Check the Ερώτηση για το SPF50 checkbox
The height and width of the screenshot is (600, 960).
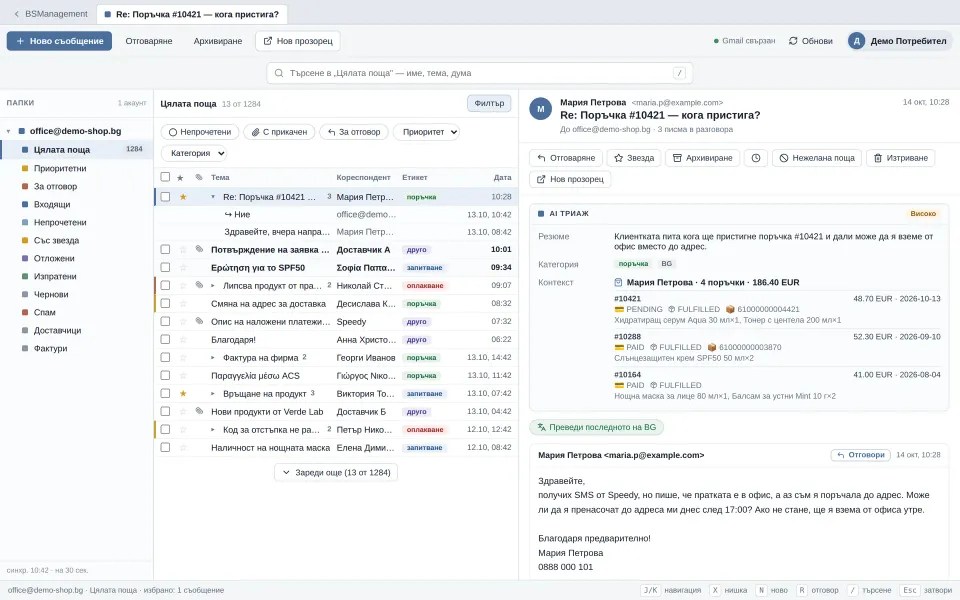tap(165, 268)
